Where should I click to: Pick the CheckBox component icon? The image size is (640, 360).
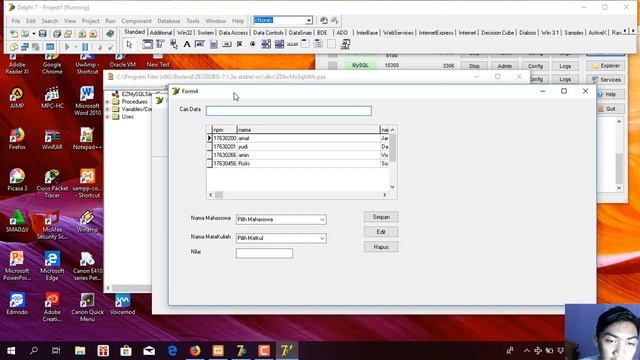[x=240, y=44]
